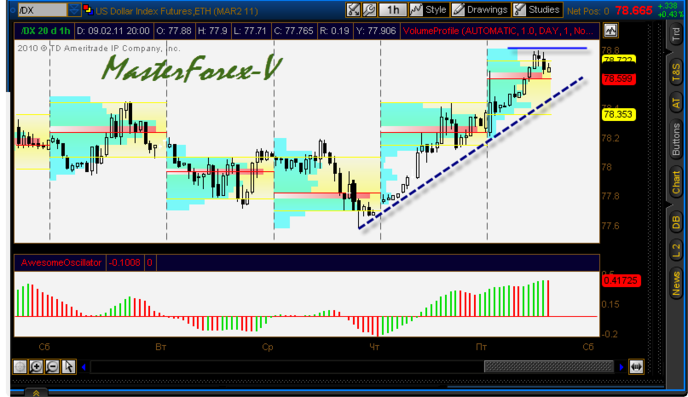The image size is (688, 397).
Task: Toggle the News sidebar tab
Action: 676,283
